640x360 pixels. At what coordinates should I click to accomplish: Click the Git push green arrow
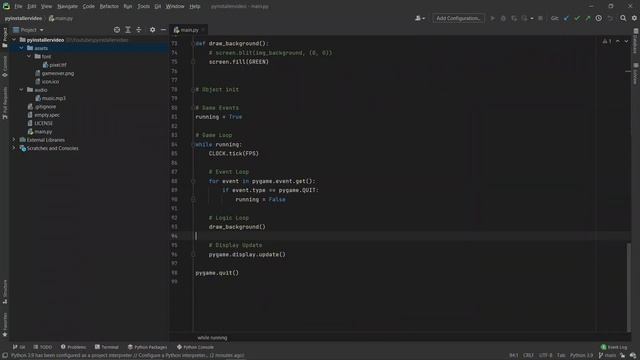point(588,18)
